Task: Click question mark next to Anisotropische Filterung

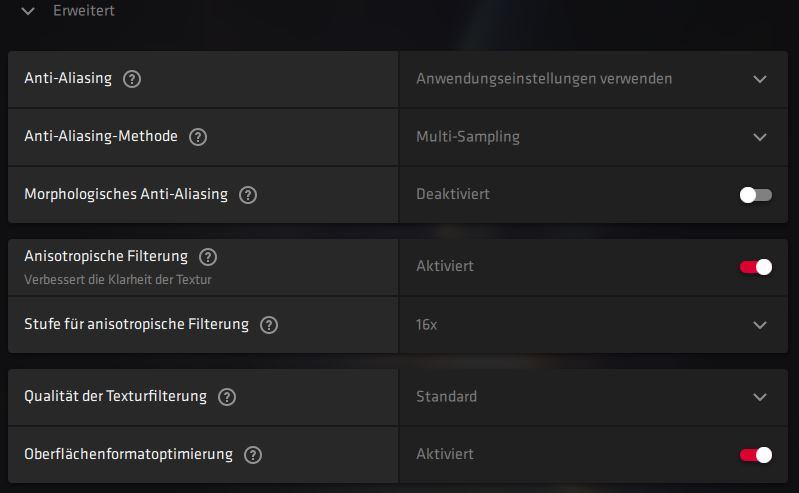Action: click(207, 257)
